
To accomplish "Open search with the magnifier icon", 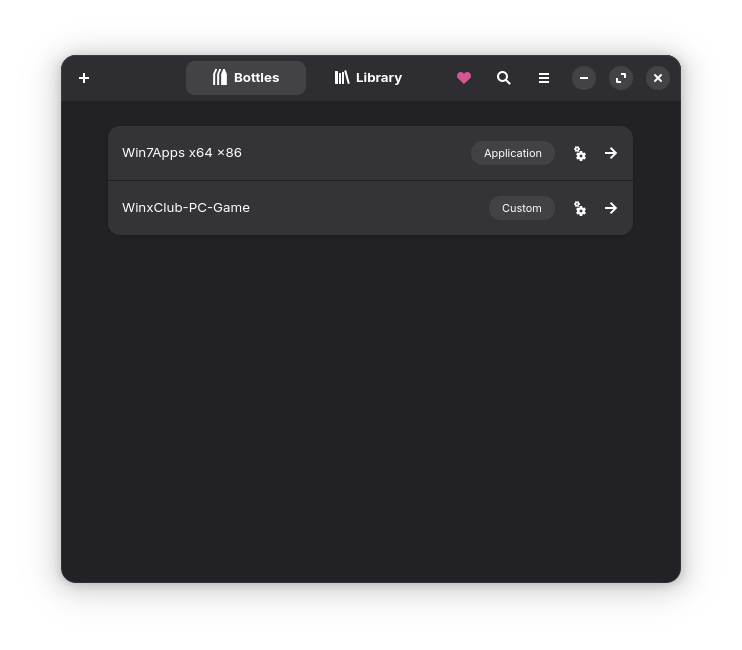I will [x=504, y=78].
